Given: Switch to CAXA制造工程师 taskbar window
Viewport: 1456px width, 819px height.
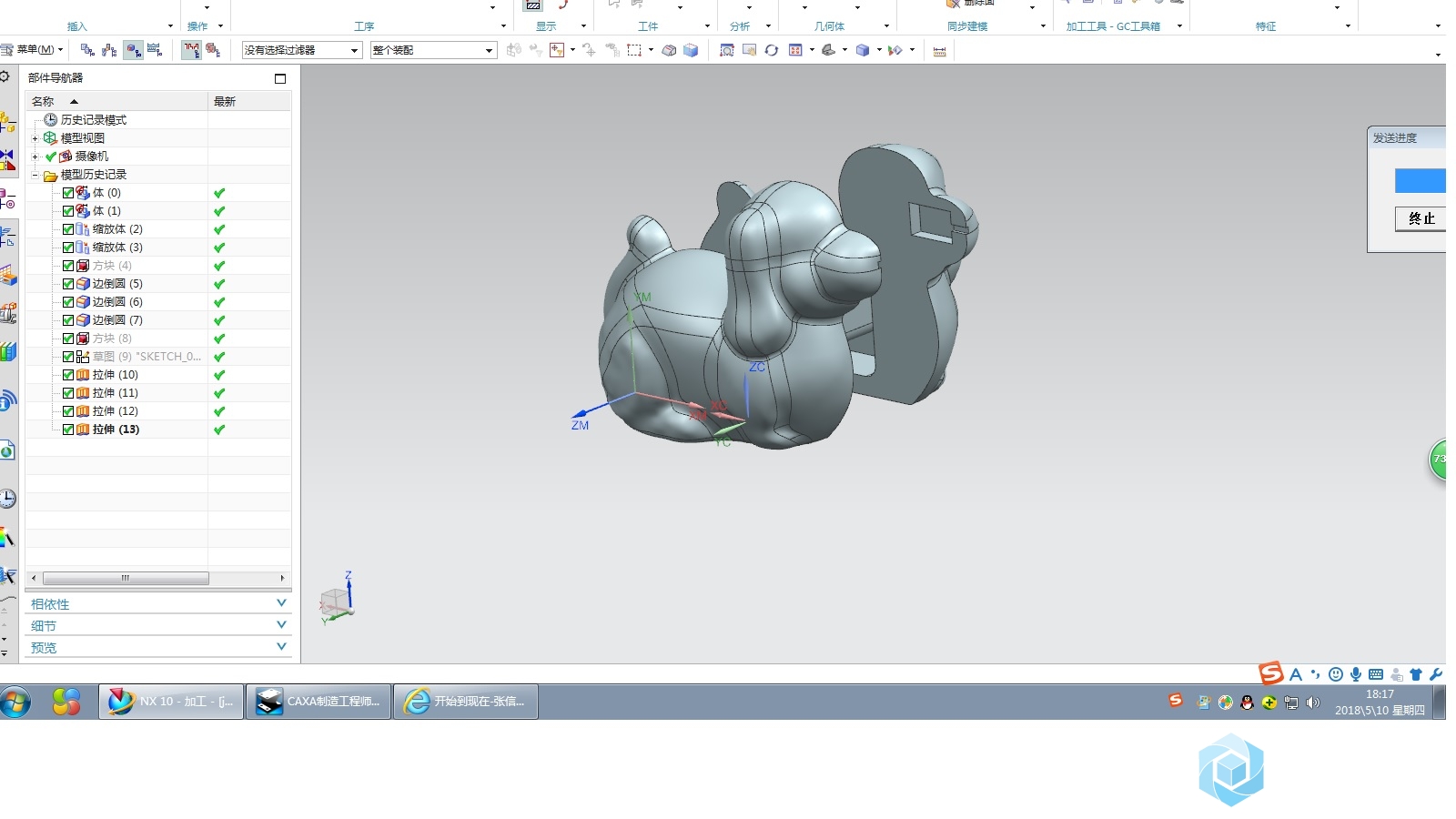Looking at the screenshot, I should tap(318, 702).
